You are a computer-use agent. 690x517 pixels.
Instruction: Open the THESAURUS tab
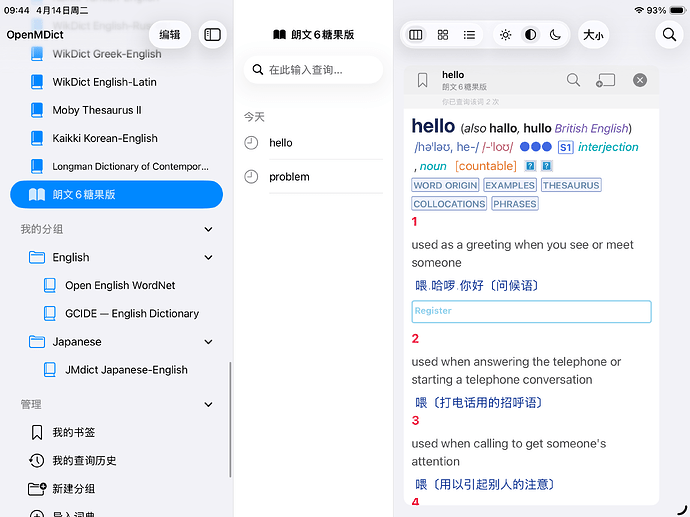point(571,185)
